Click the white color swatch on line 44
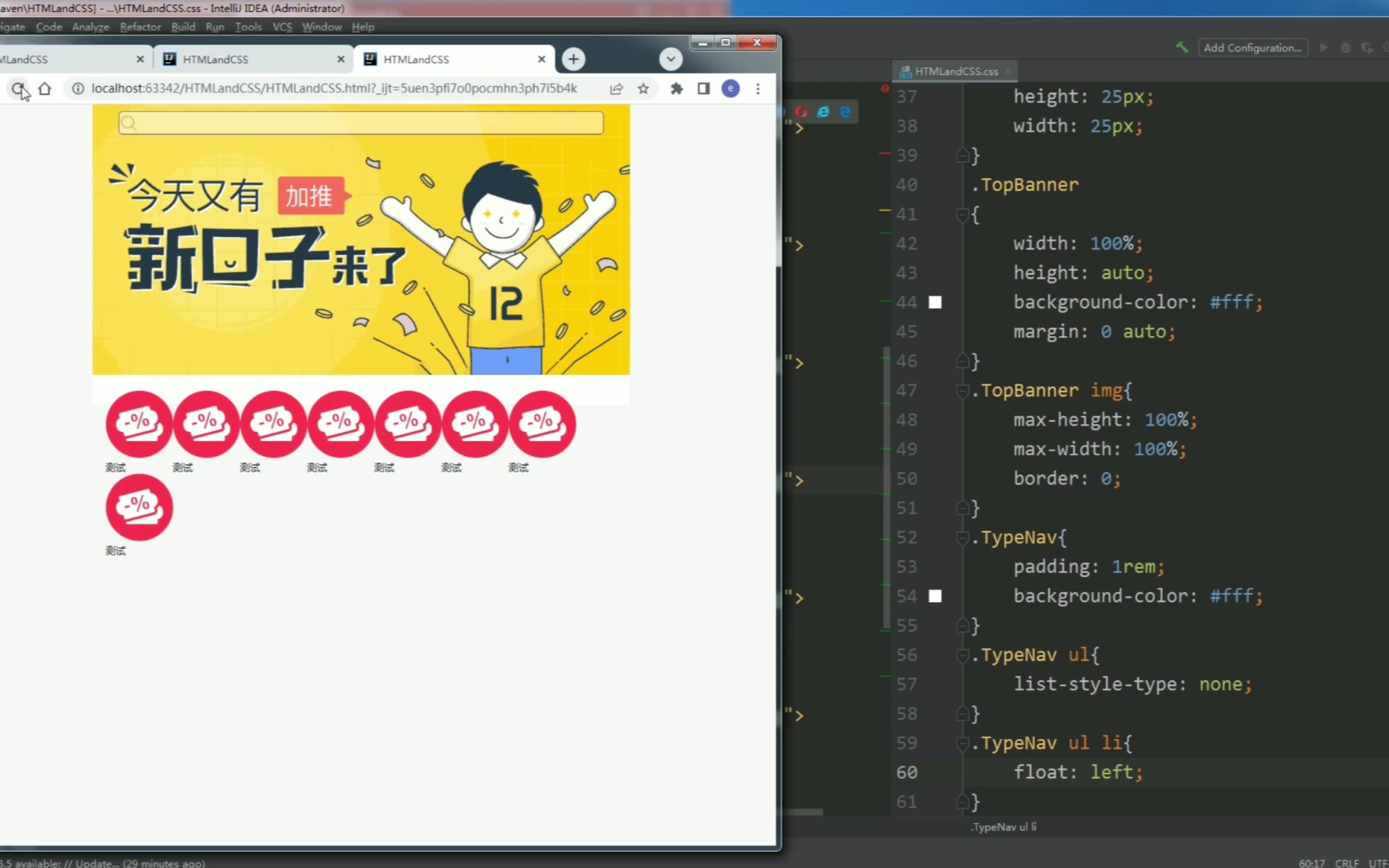1389x868 pixels. [x=935, y=302]
